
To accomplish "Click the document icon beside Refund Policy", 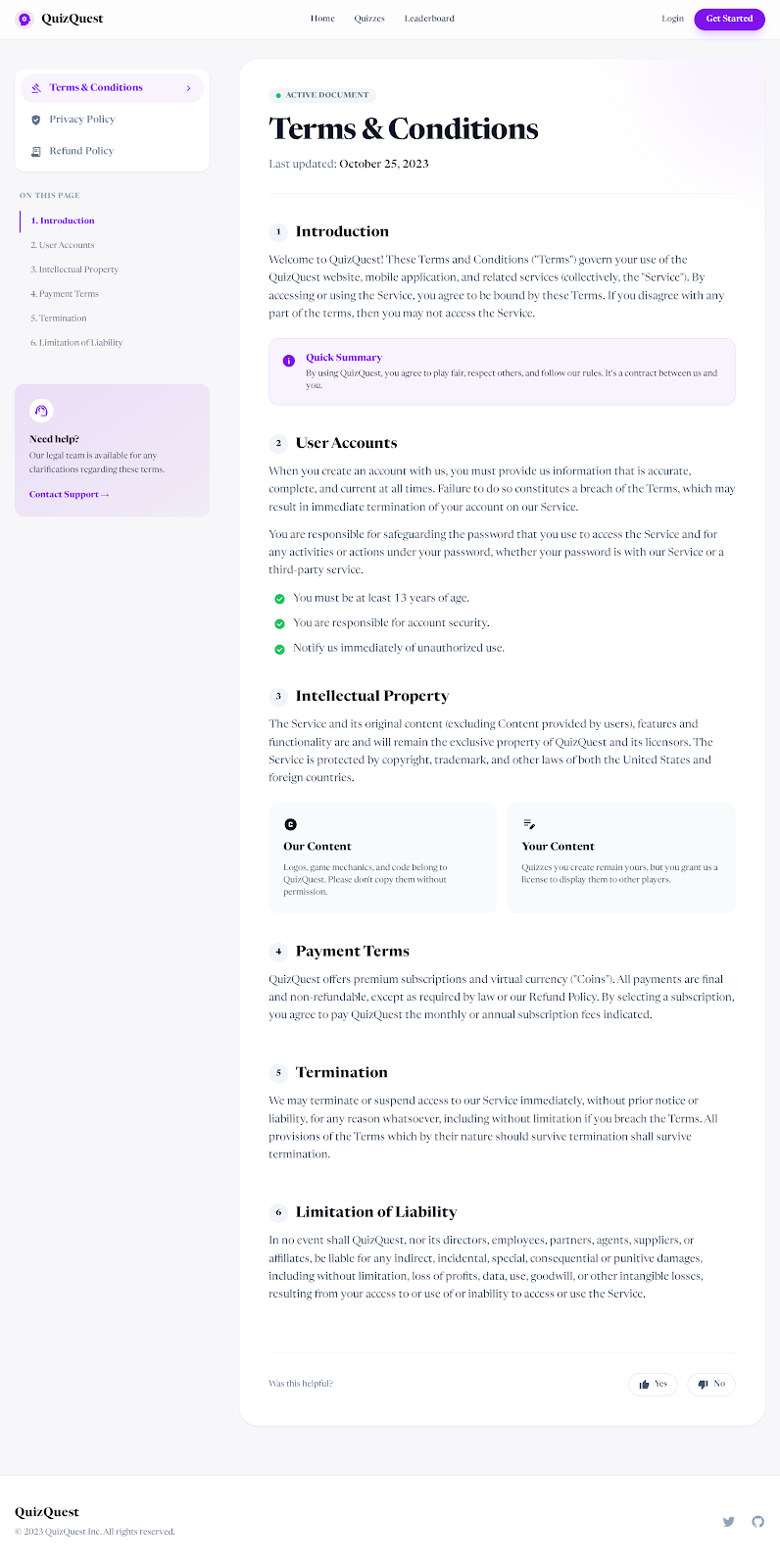I will coord(36,150).
